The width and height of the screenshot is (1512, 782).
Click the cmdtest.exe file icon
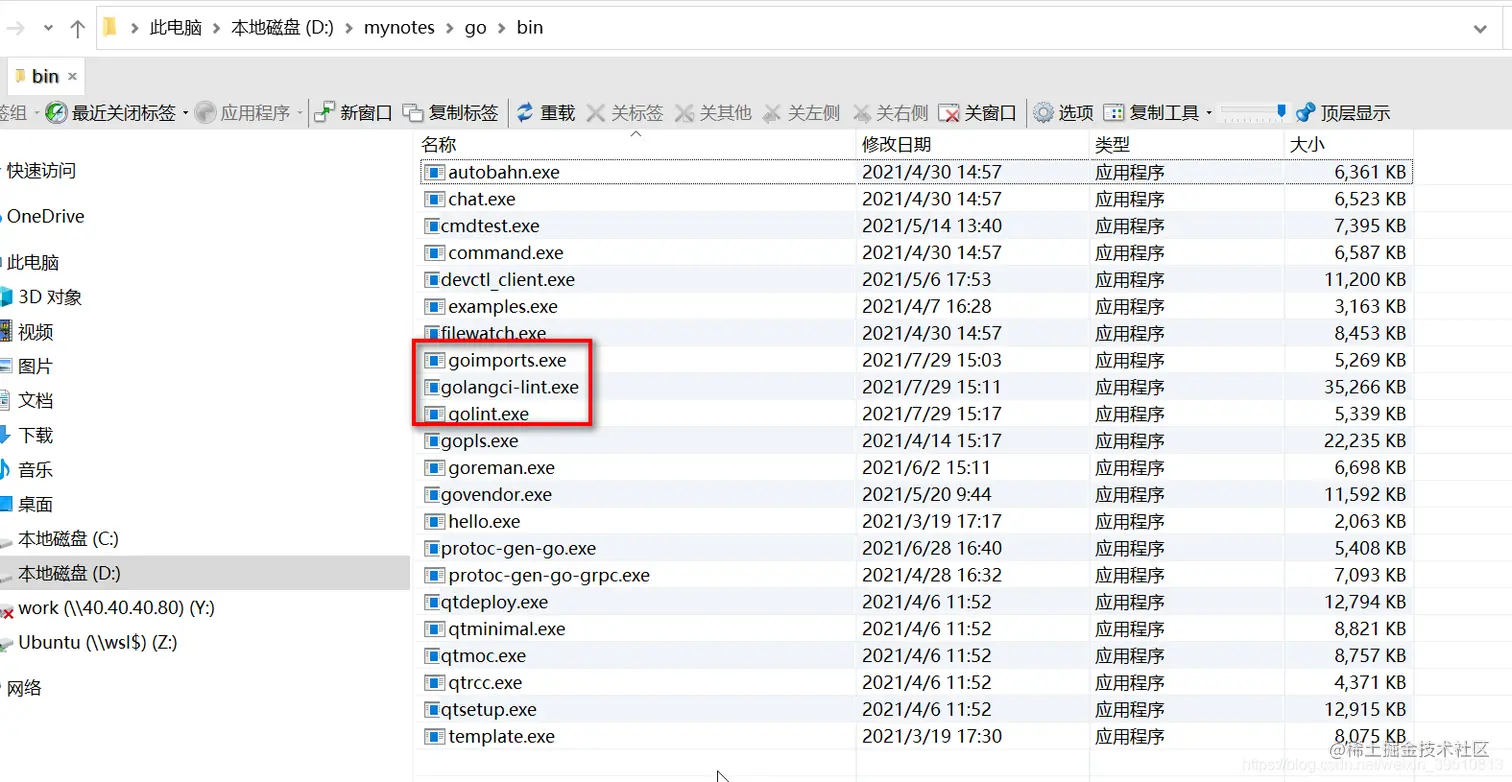(432, 226)
